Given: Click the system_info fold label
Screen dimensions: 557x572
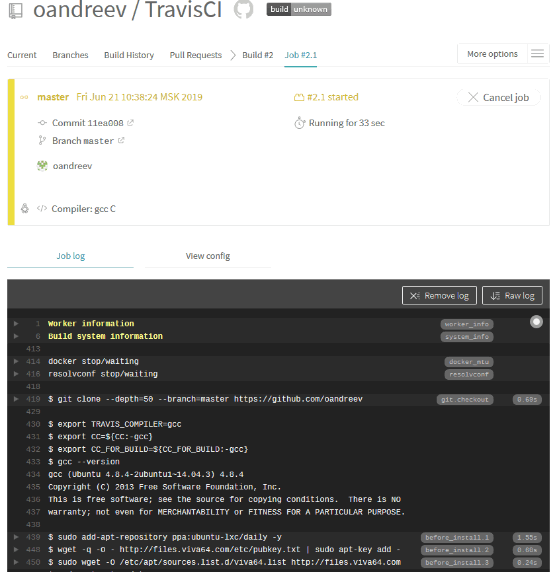Looking at the screenshot, I should [x=467, y=336].
